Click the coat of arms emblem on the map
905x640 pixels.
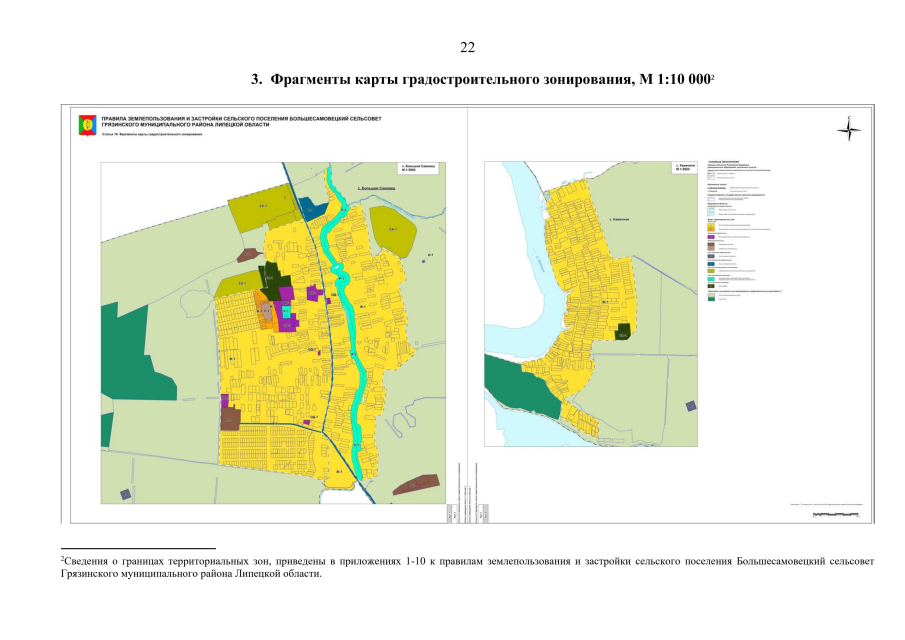(86, 125)
